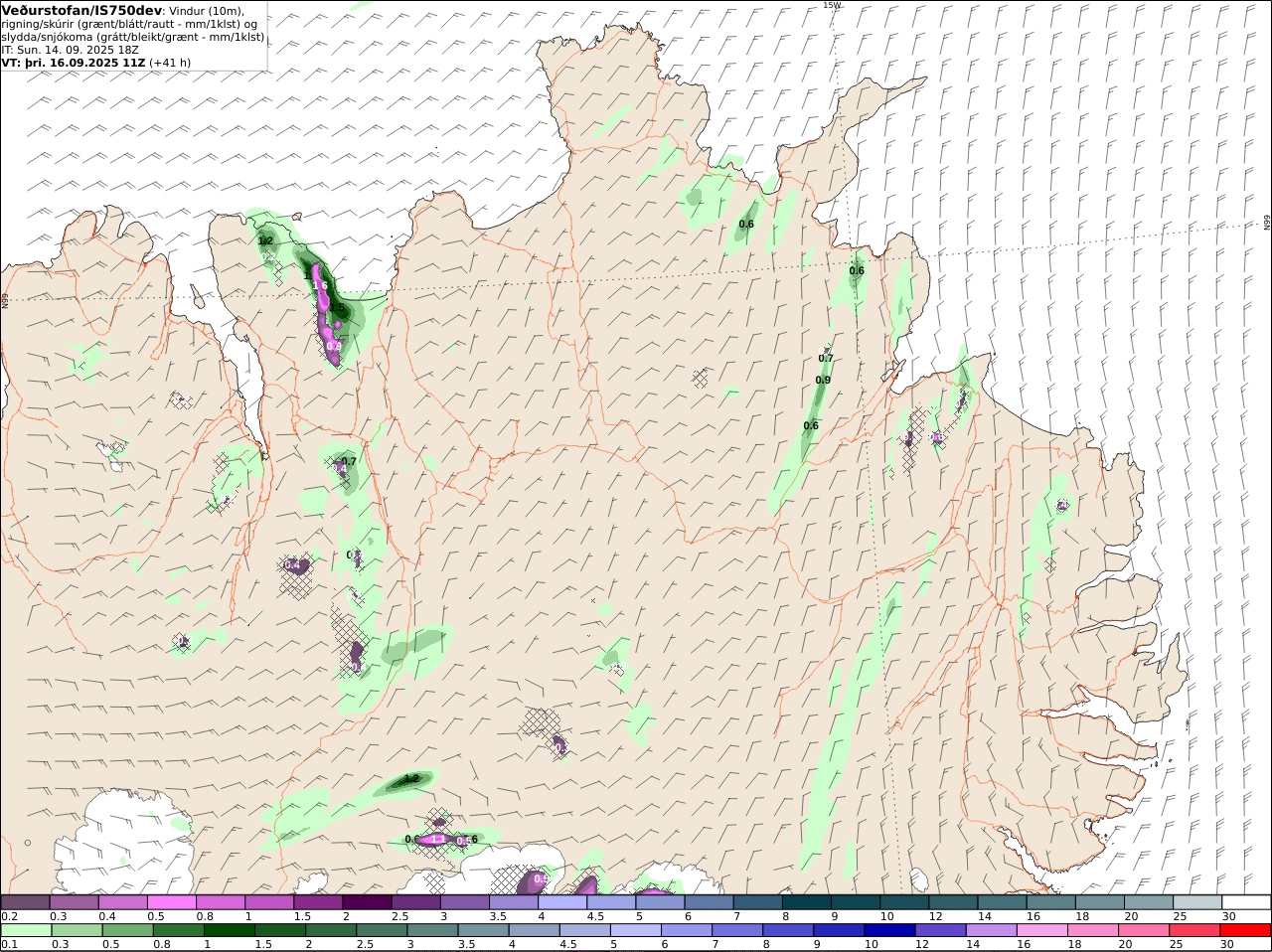Click the 3.5 label in the upper legend
This screenshot has height=952, width=1272.
[x=498, y=916]
